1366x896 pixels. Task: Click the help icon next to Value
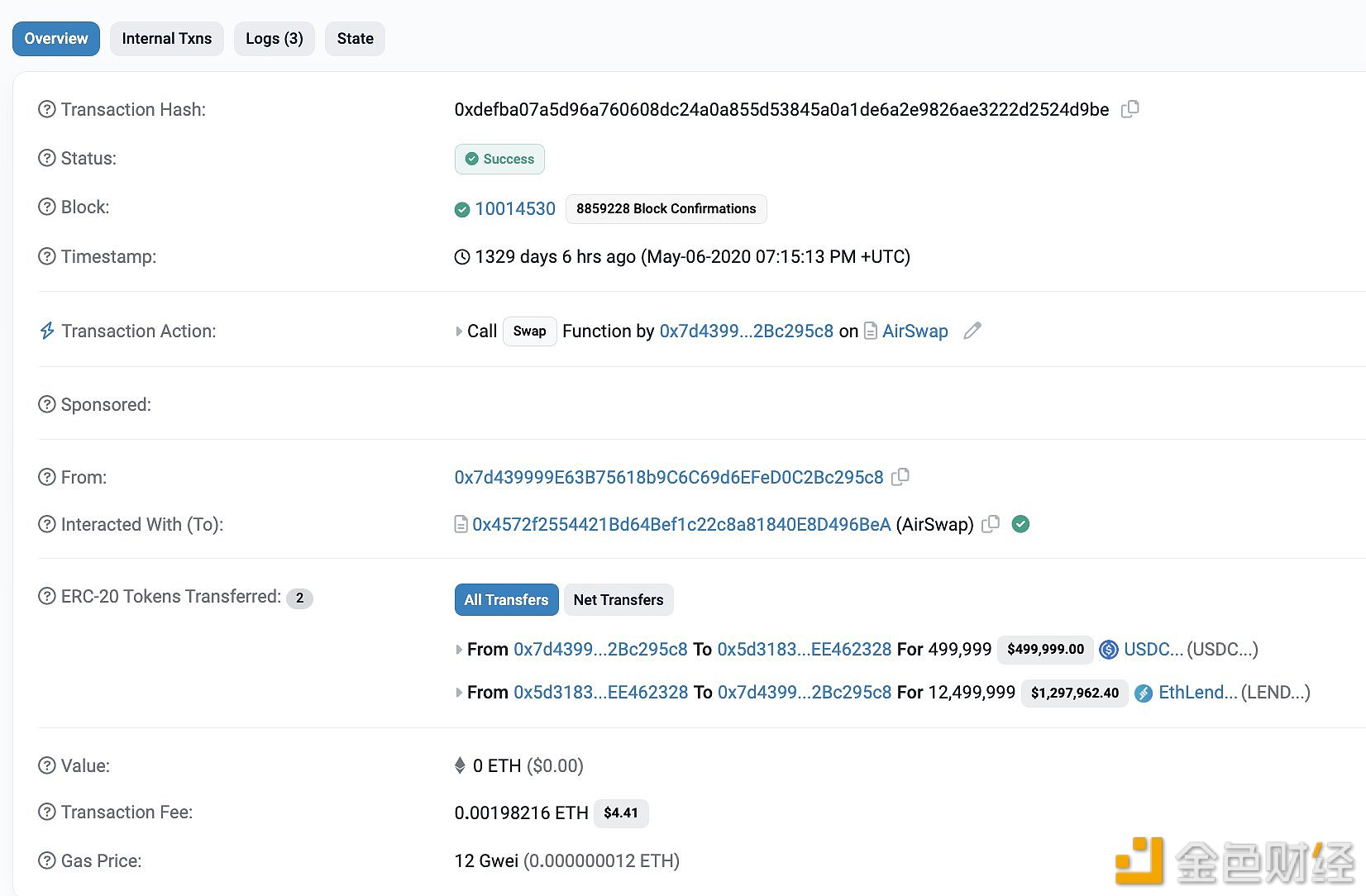click(47, 765)
